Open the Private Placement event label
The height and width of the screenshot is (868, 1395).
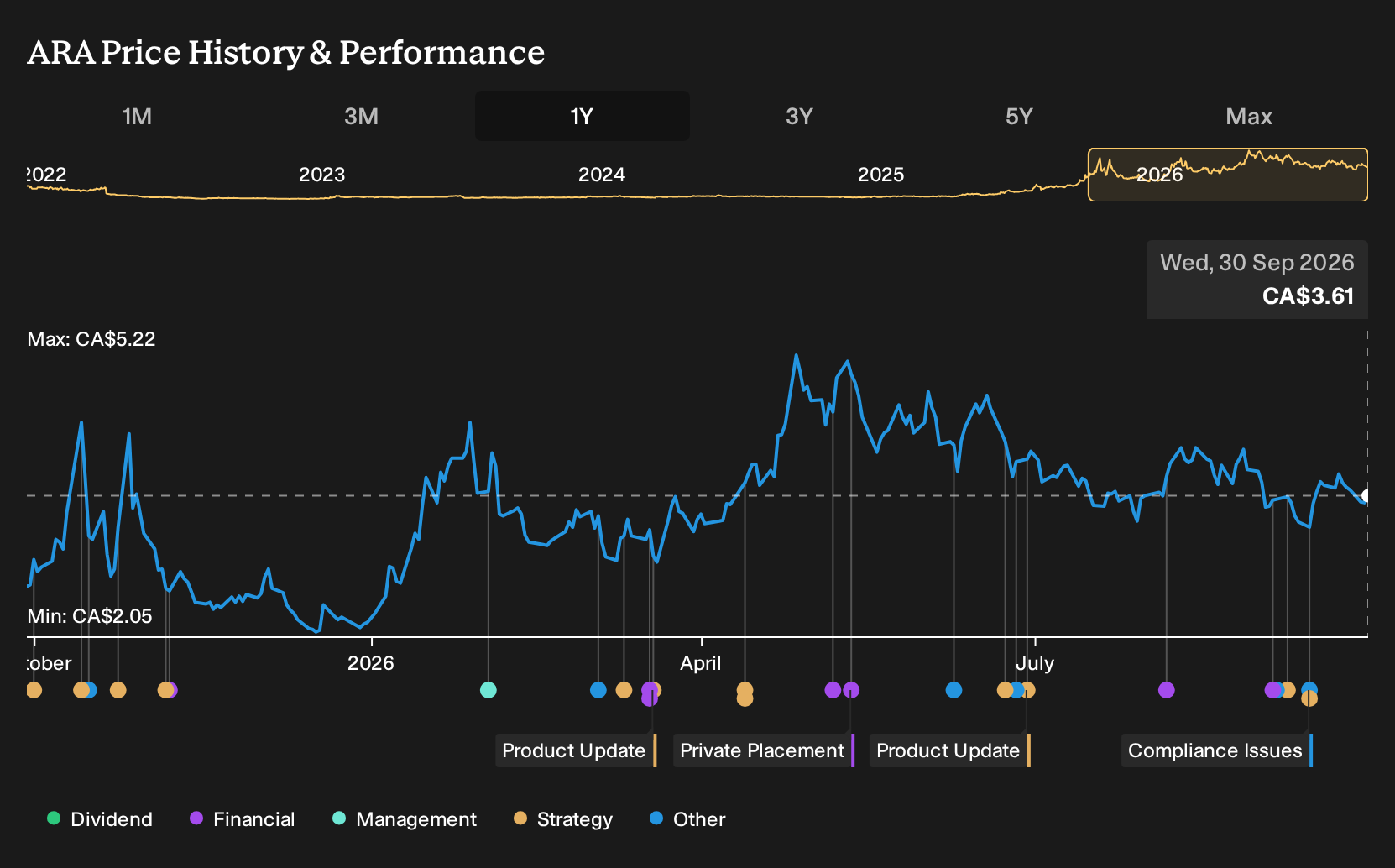click(764, 750)
